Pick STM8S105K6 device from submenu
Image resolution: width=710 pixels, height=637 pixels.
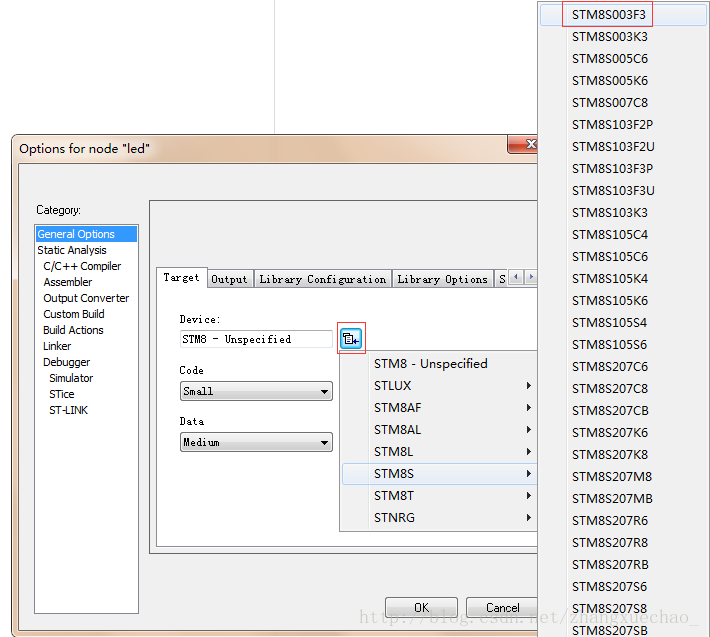coord(623,301)
